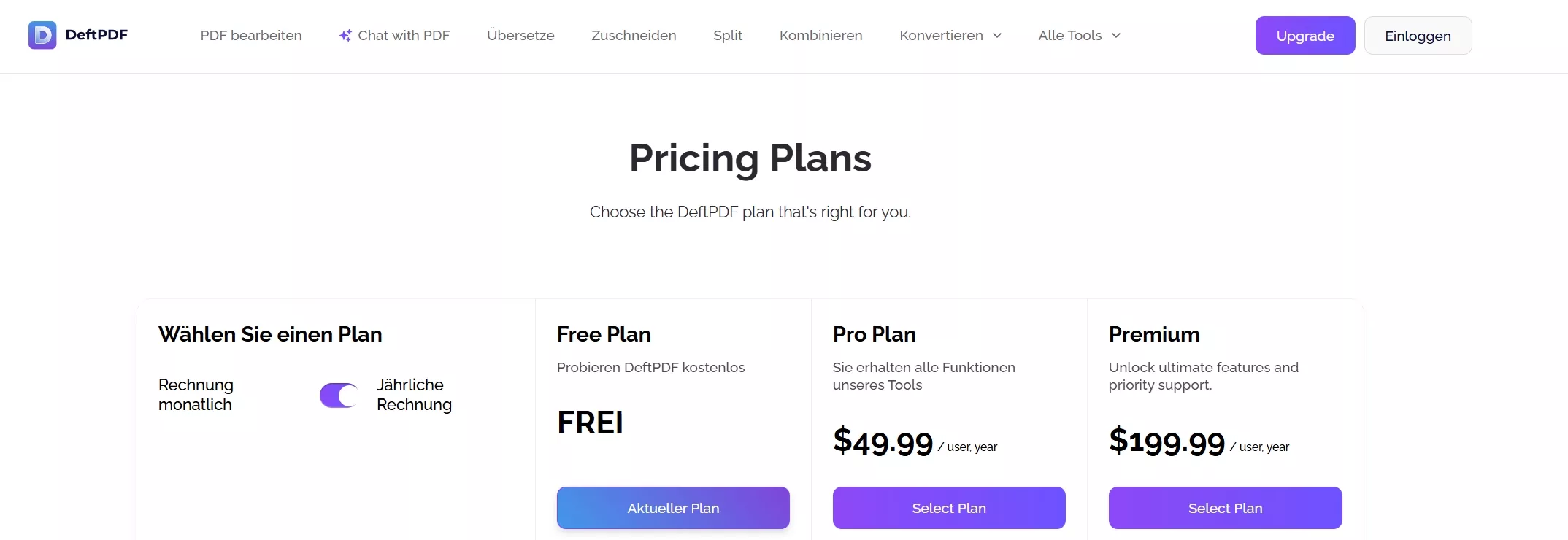
Task: Click the Premium plan heading
Action: pyautogui.click(x=1153, y=334)
